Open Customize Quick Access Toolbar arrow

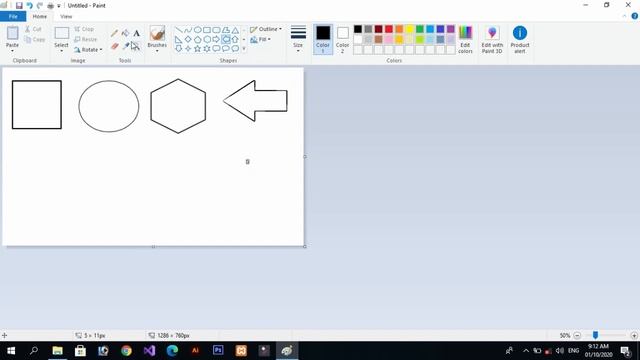59,6
